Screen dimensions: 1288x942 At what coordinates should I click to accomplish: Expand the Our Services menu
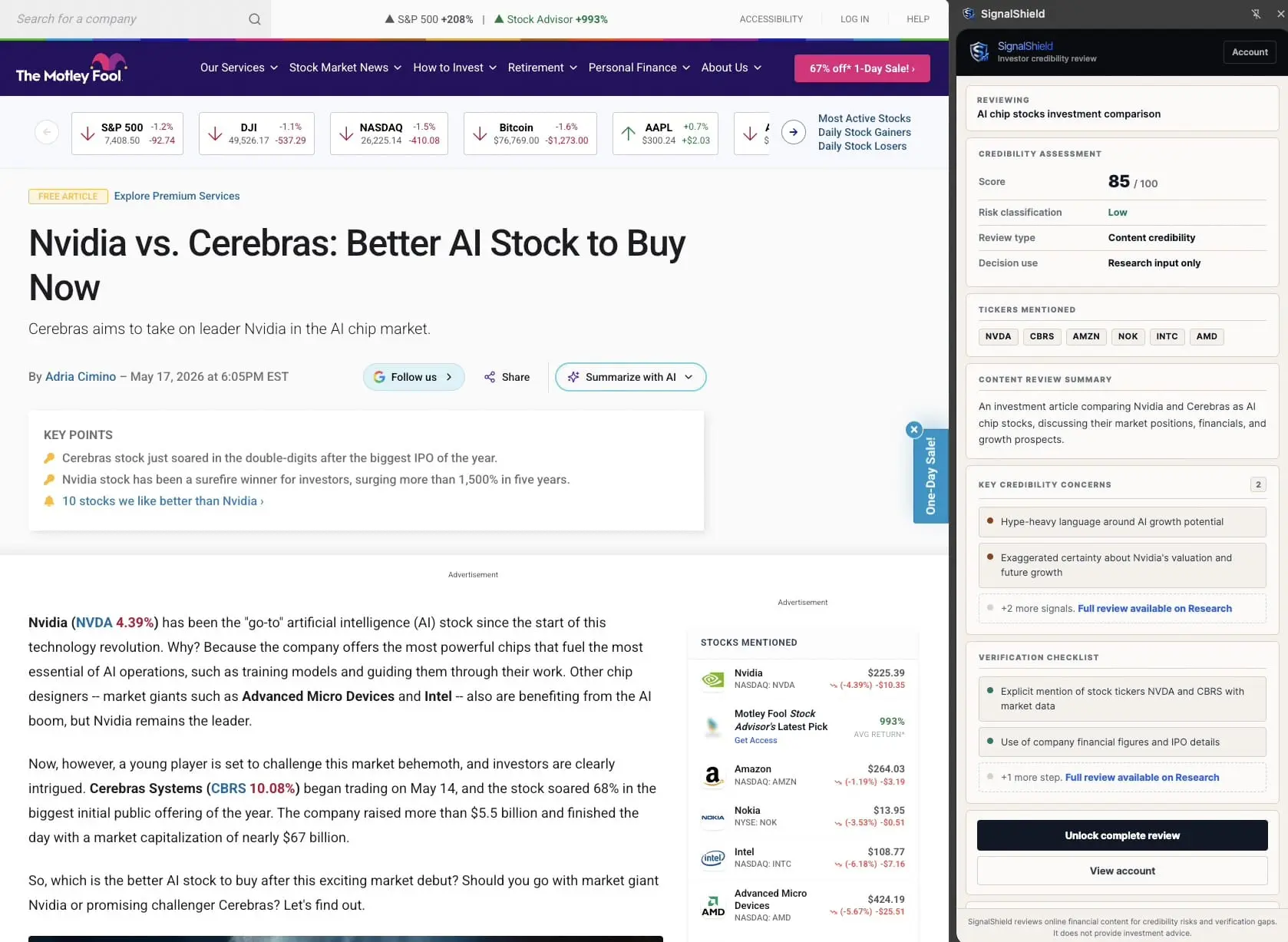pyautogui.click(x=239, y=68)
